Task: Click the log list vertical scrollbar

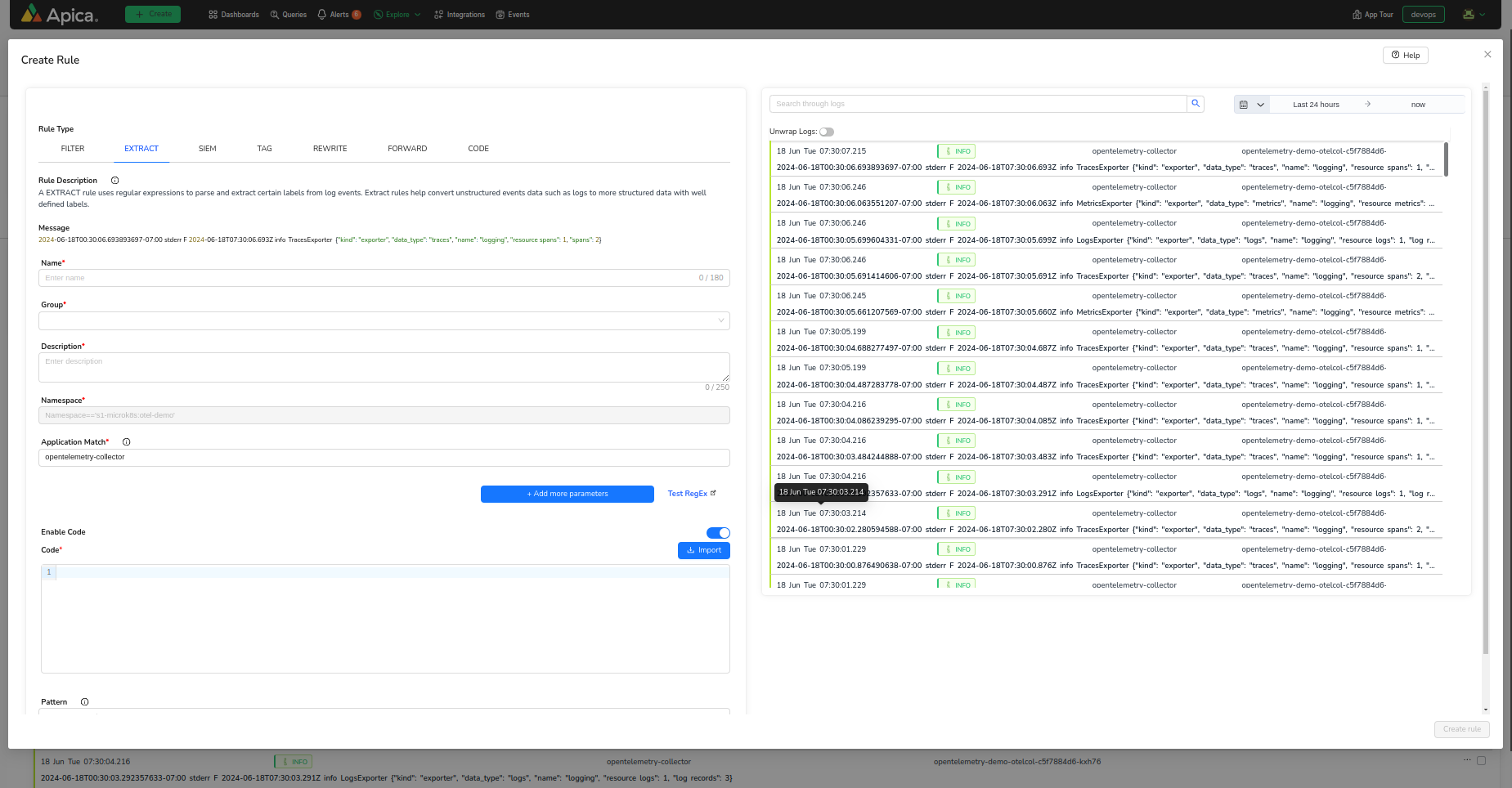Action: 1446,159
